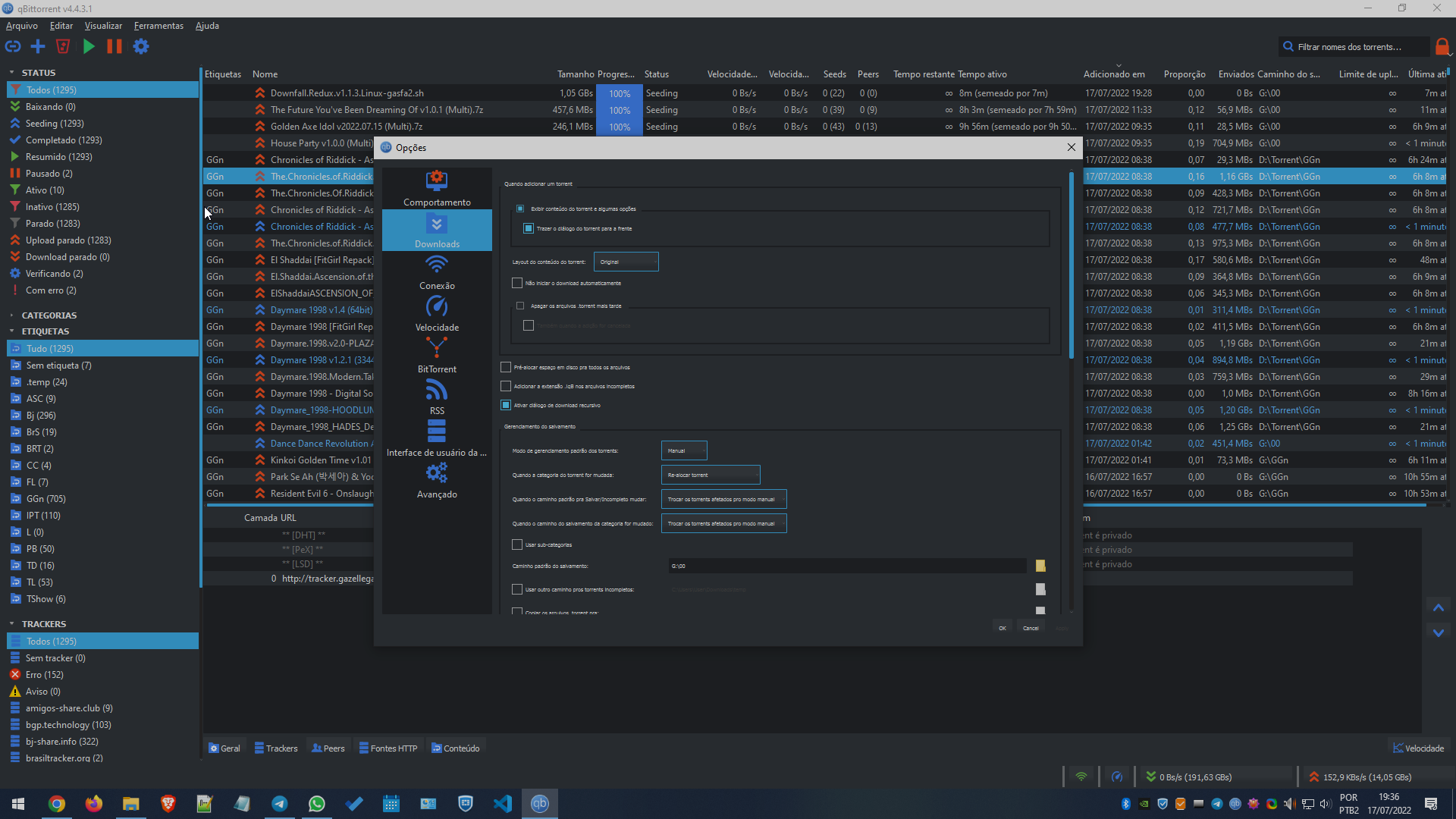Open the Comportamento settings section
This screenshot has width=1456, height=819.
(437, 190)
